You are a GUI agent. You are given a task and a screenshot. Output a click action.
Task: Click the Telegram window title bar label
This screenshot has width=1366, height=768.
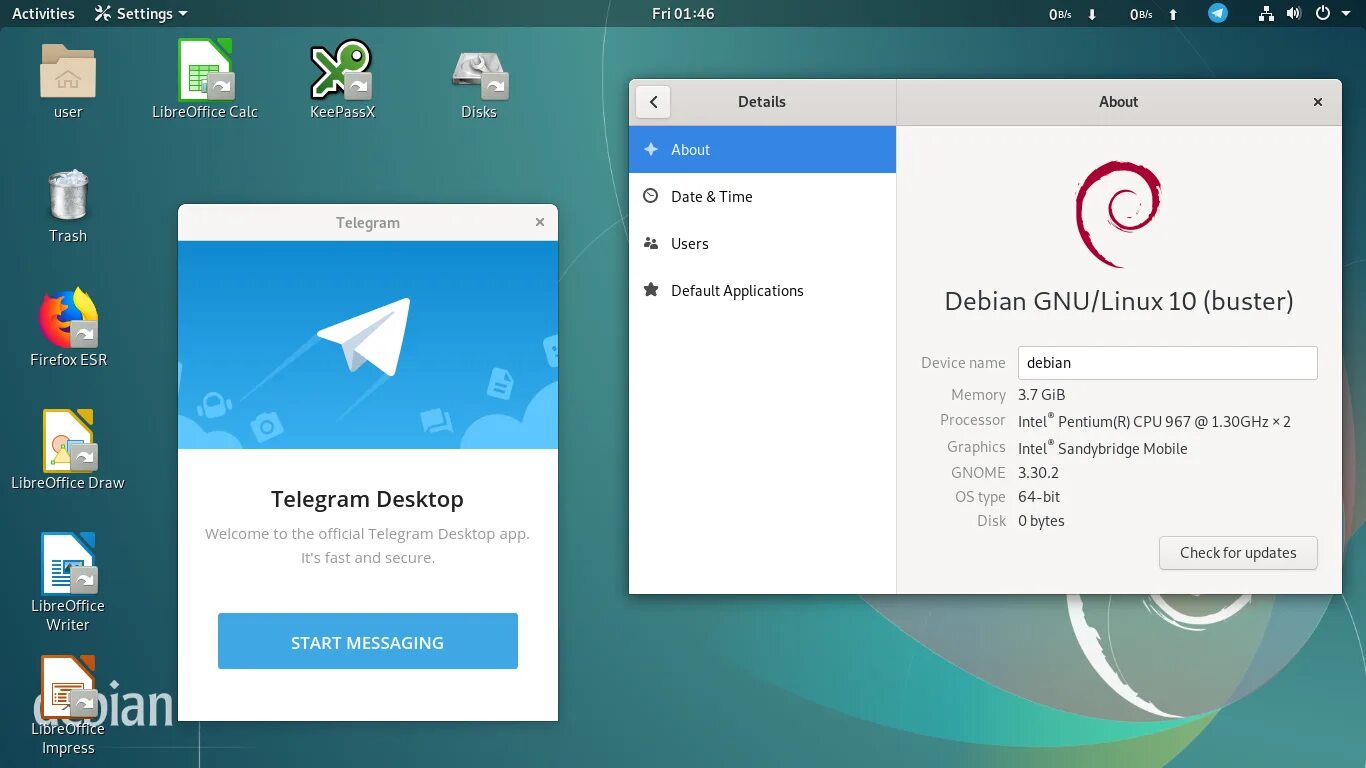point(368,223)
